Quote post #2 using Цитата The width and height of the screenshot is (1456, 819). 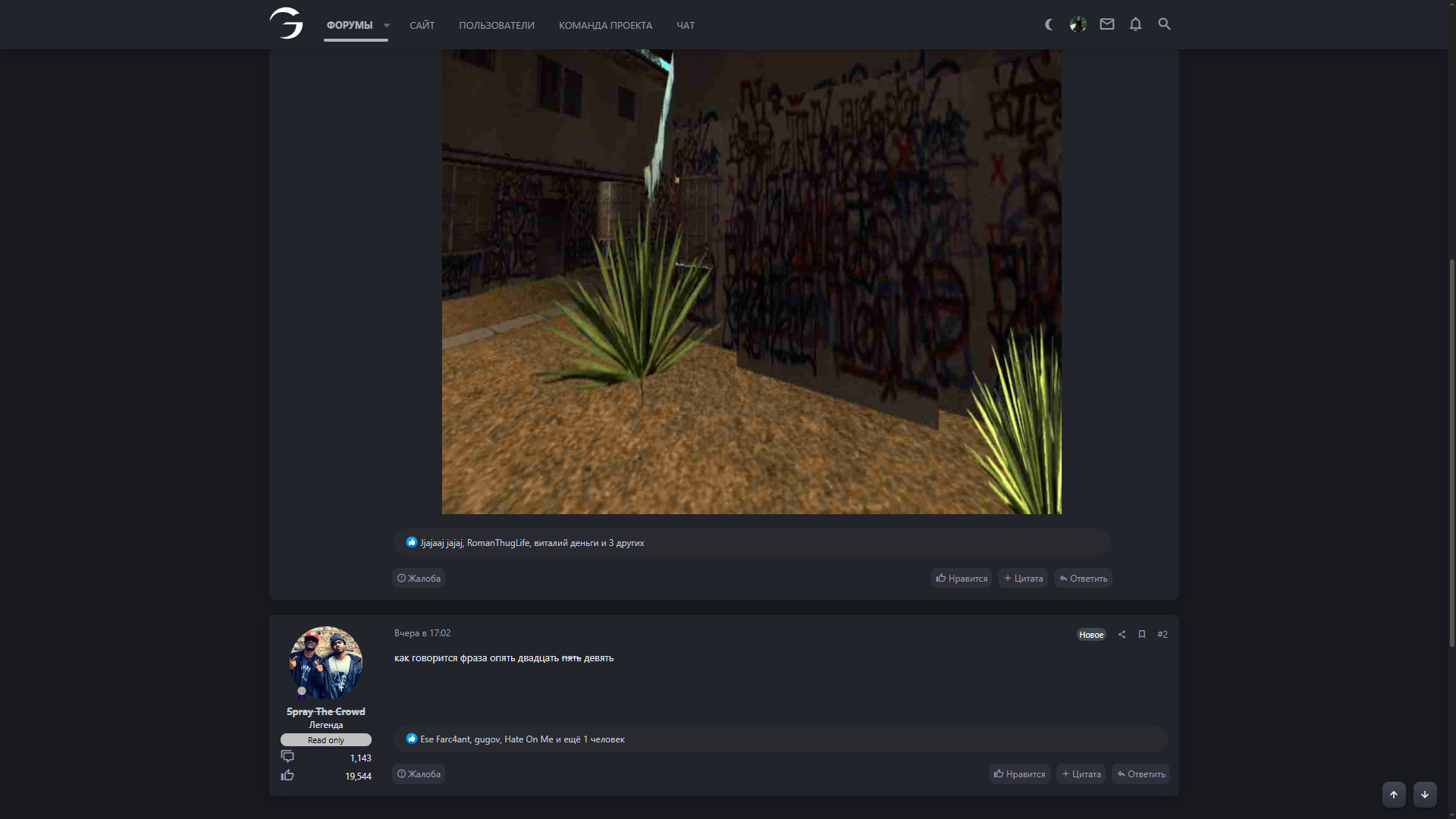1081,774
